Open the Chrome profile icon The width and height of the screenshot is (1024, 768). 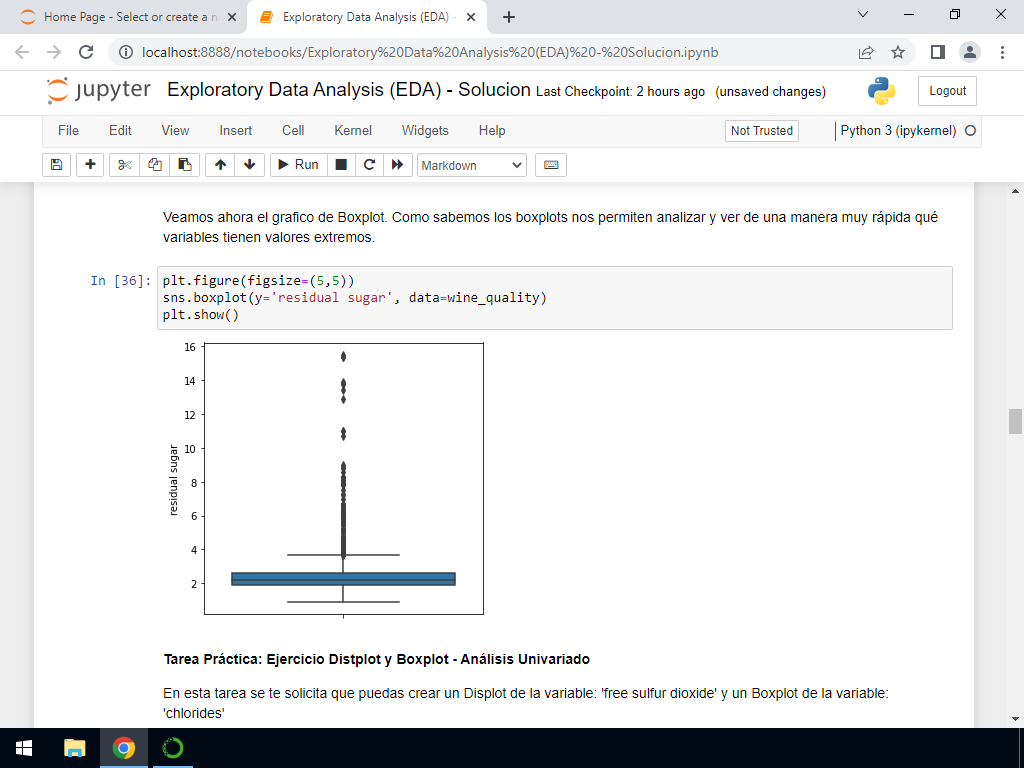click(970, 52)
